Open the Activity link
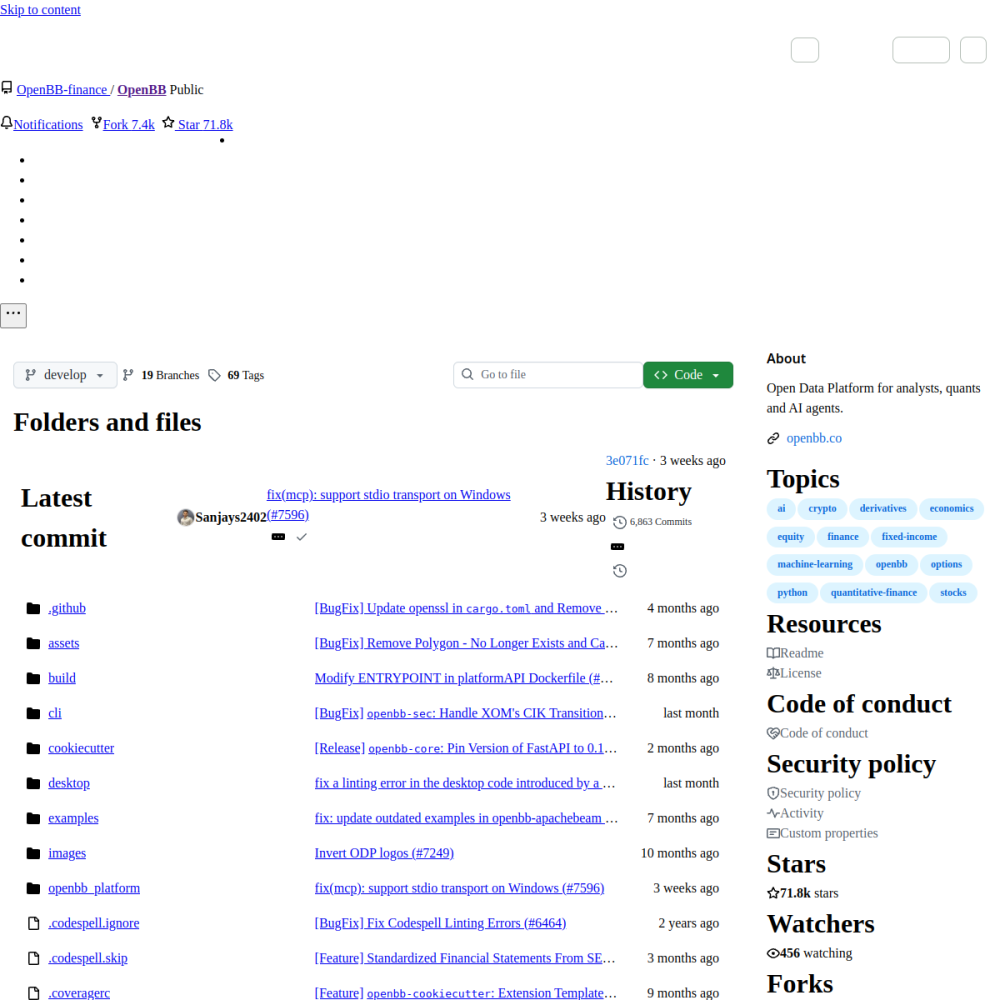 tap(795, 813)
